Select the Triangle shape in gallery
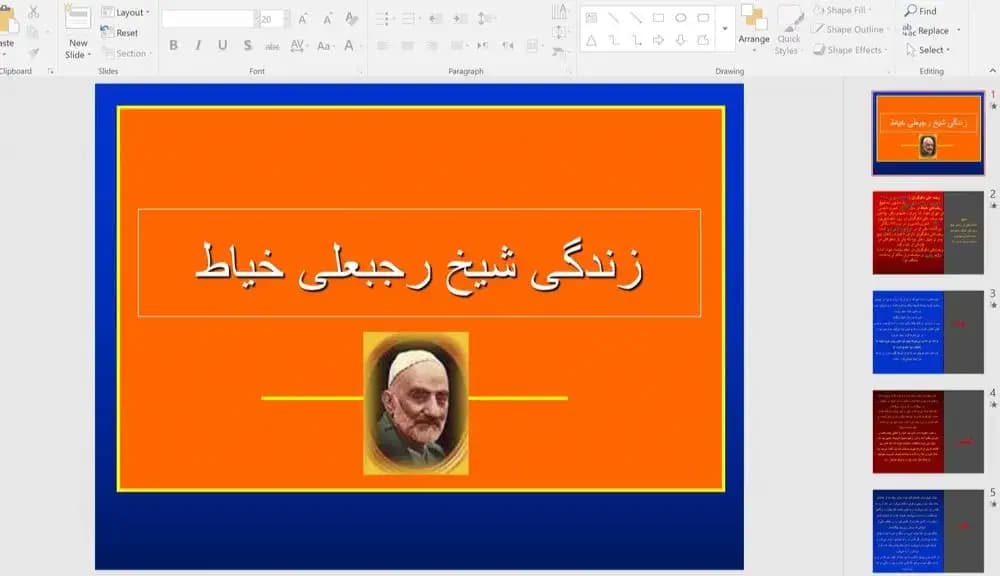This screenshot has width=1000, height=576. coord(591,41)
